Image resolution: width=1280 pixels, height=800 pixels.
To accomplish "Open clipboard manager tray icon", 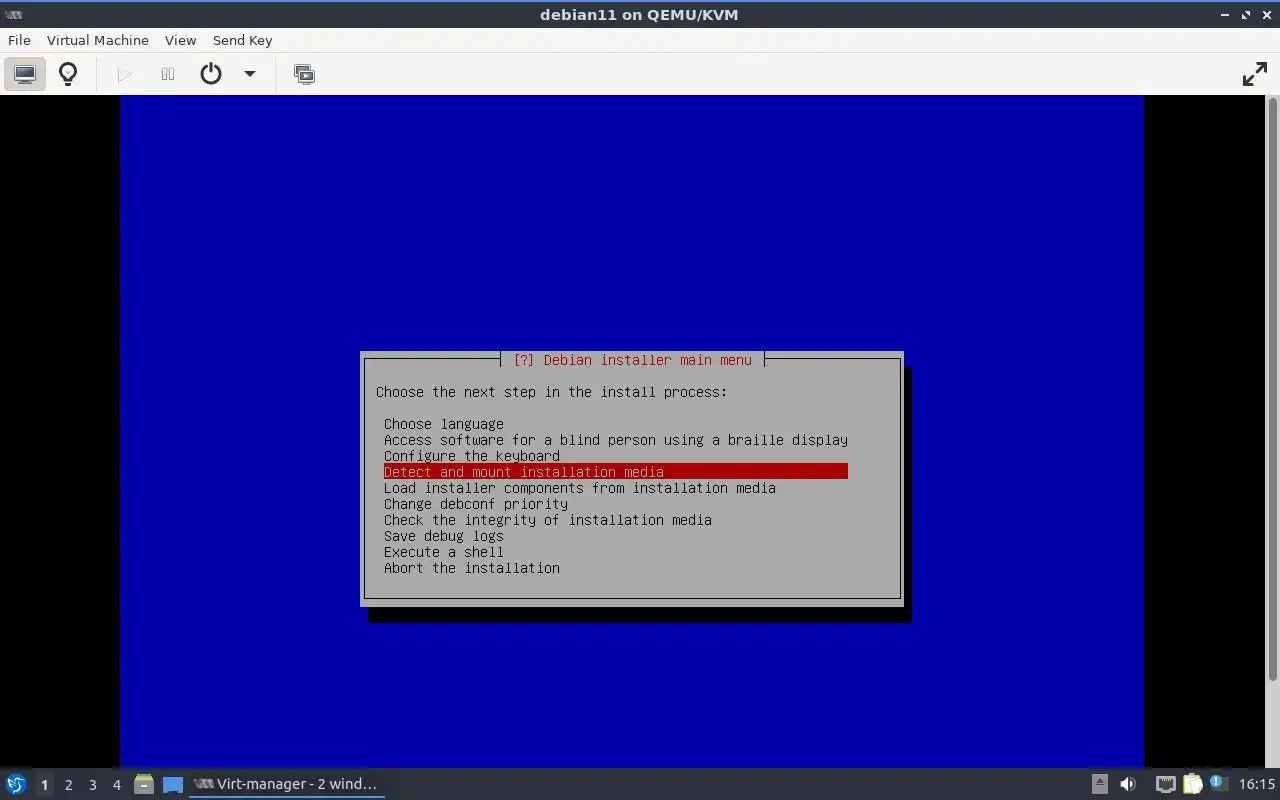I will tap(1192, 784).
